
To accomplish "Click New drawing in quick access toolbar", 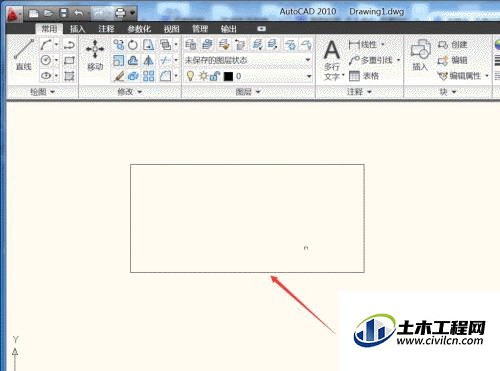I will coord(33,13).
